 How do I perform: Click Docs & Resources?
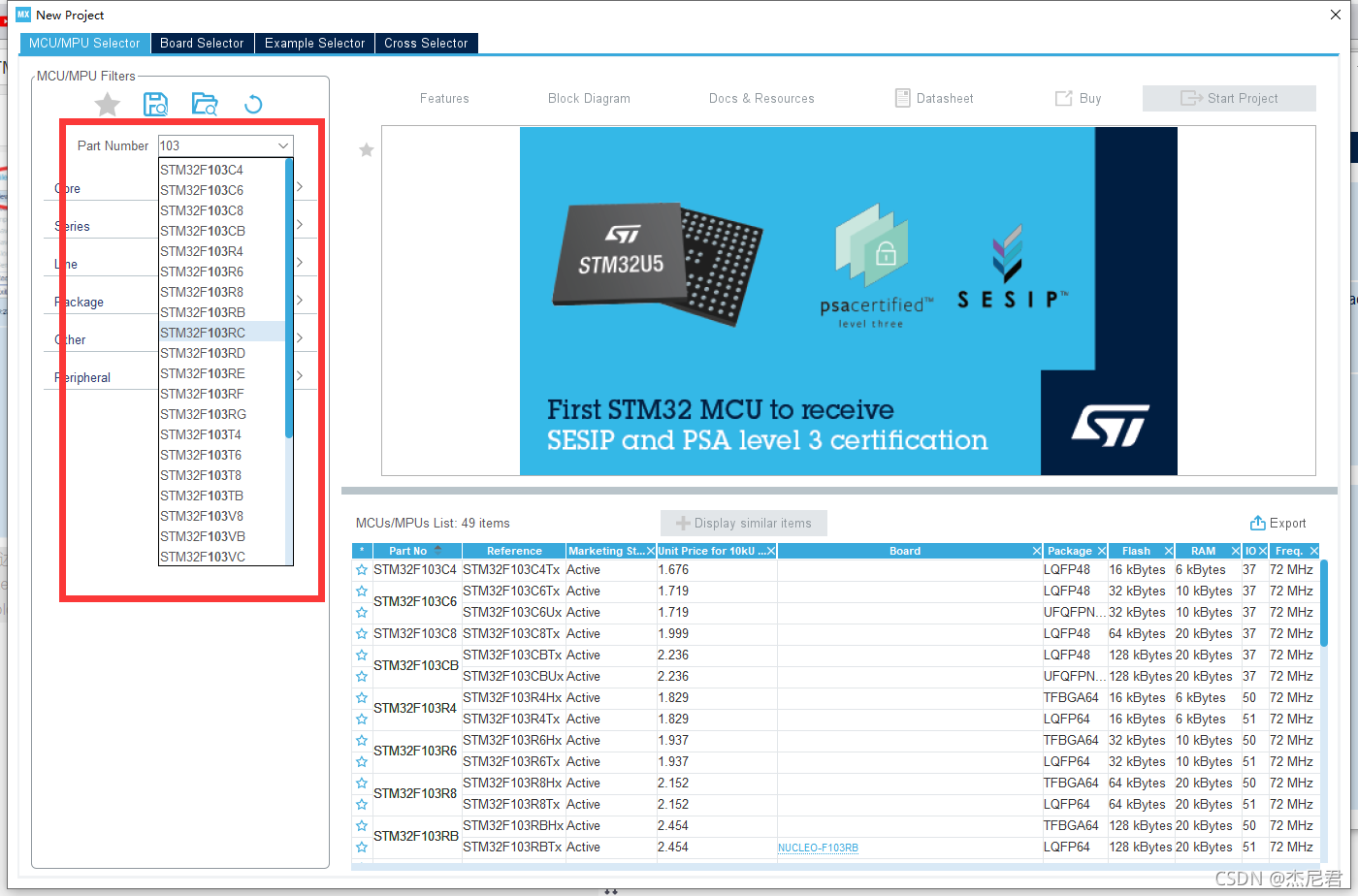[761, 98]
